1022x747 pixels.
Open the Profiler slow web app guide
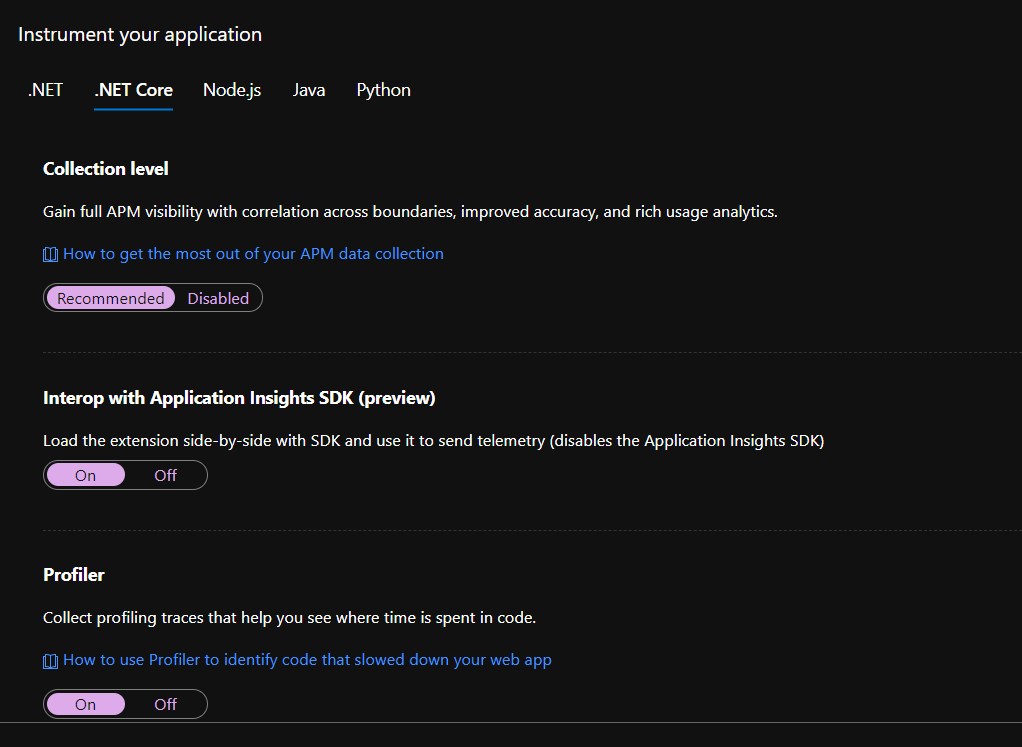click(x=307, y=660)
